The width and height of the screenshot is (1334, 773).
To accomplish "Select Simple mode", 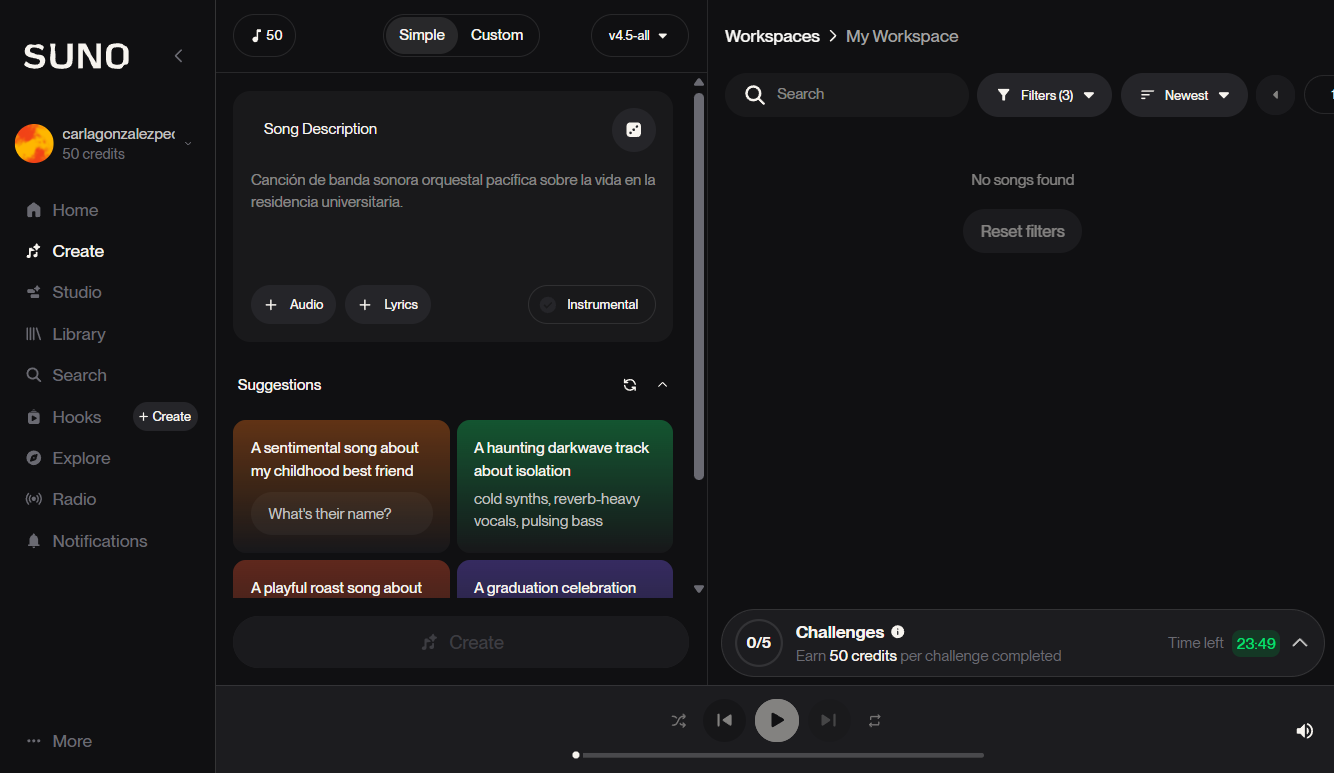I will (x=421, y=35).
